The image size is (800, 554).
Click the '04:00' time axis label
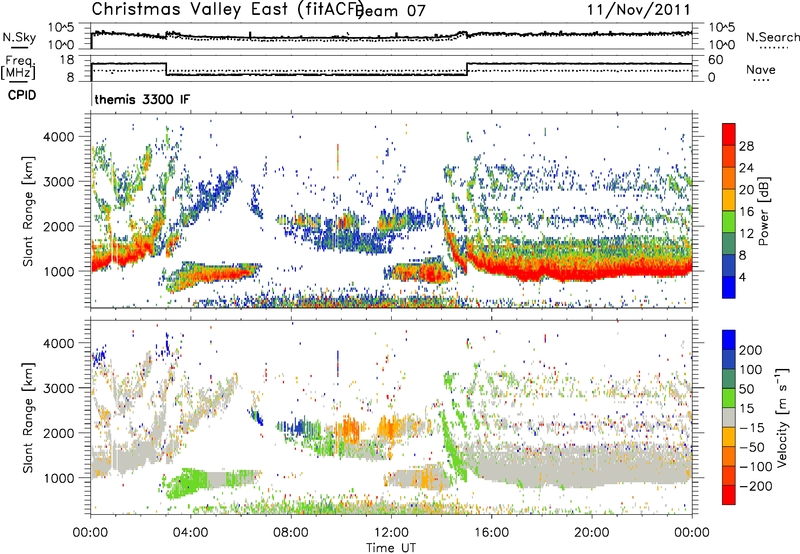coord(190,533)
